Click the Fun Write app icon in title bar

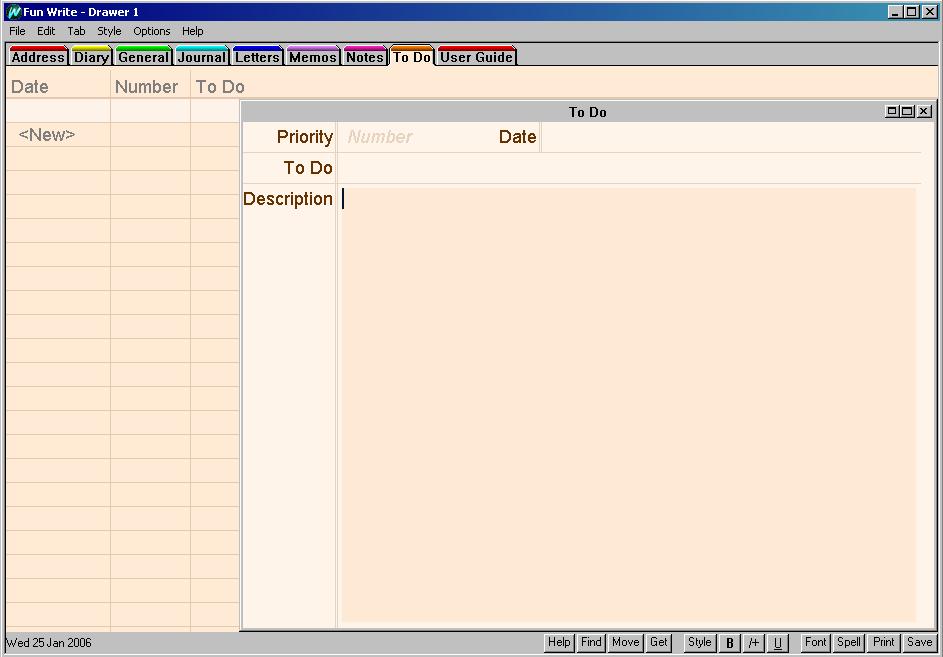pyautogui.click(x=13, y=12)
